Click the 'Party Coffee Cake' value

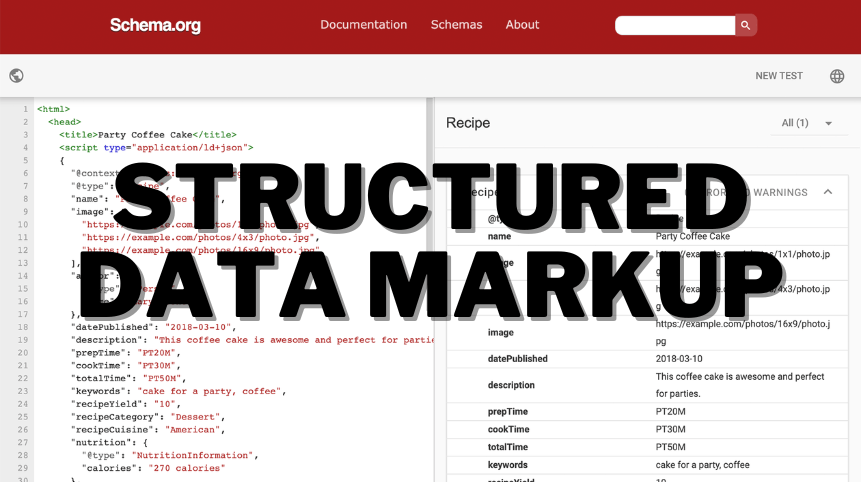click(692, 236)
